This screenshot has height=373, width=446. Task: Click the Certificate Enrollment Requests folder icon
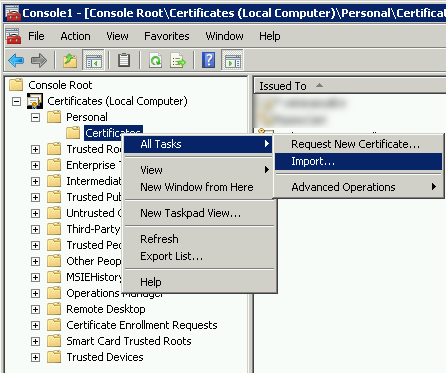tap(54, 325)
